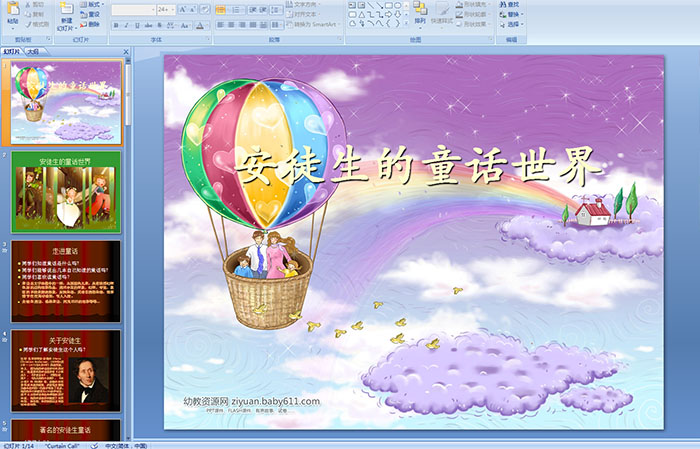Toggle Italic formatting
Image resolution: width=700 pixels, height=449 pixels.
[126, 25]
